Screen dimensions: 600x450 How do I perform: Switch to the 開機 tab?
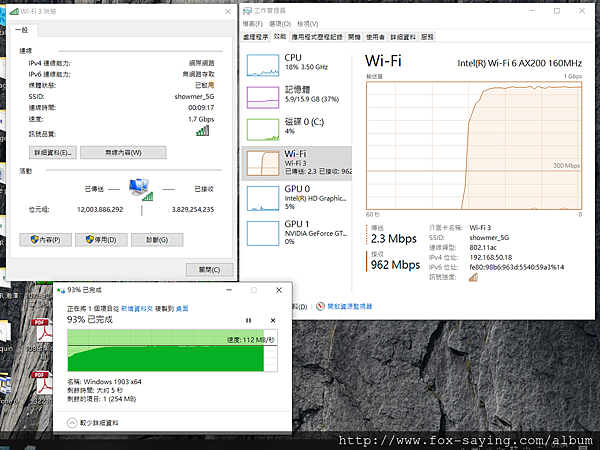[x=354, y=37]
